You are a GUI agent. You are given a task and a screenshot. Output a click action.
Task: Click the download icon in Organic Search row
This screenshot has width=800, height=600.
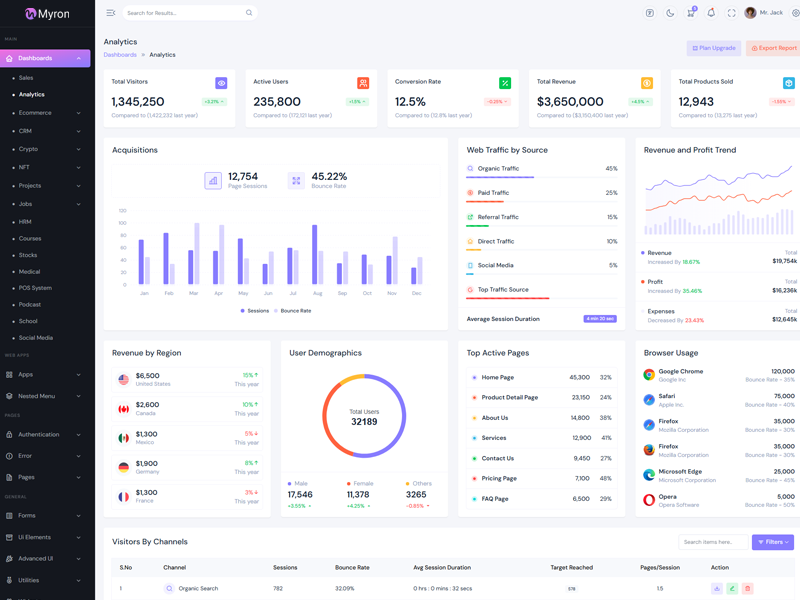[x=717, y=589]
